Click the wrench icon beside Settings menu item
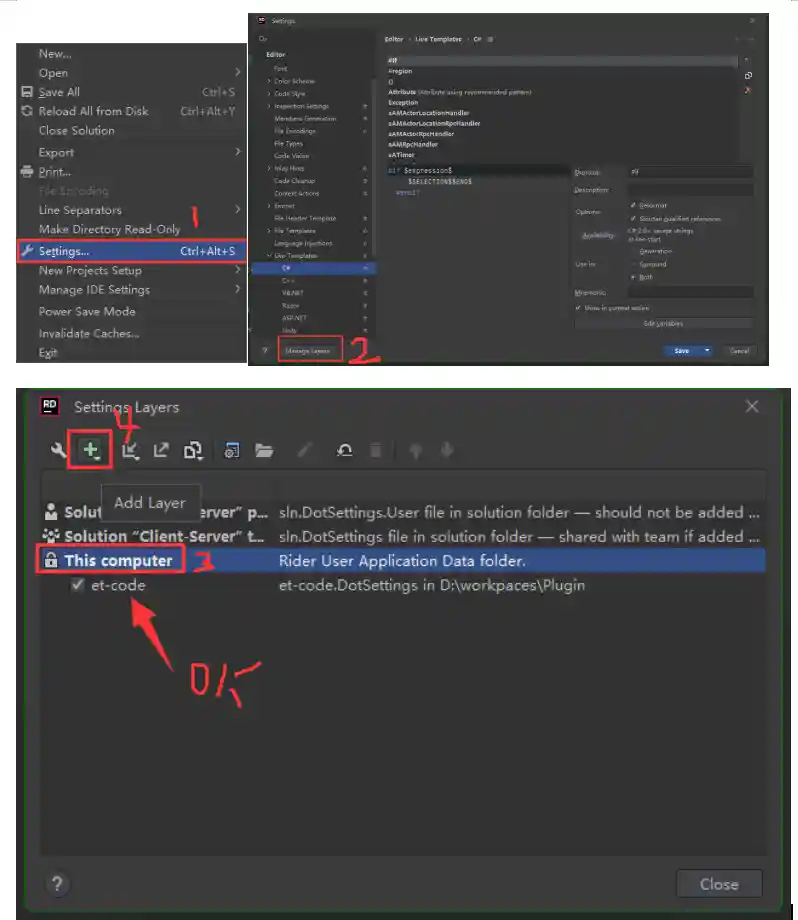The height and width of the screenshot is (920, 798). 27,251
